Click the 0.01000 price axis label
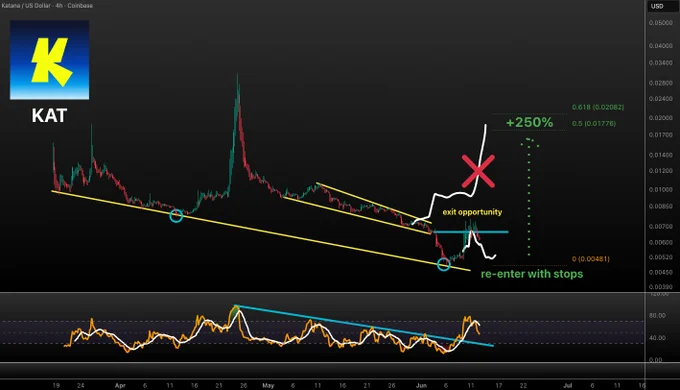The image size is (680, 390). click(x=660, y=190)
